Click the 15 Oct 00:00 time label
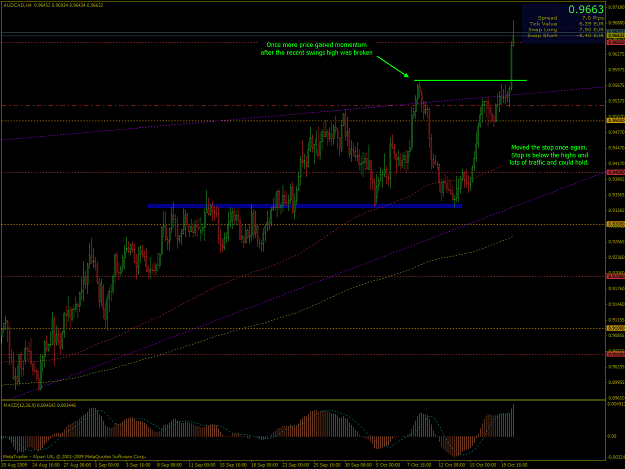The height and width of the screenshot is (469, 625). pos(482,465)
